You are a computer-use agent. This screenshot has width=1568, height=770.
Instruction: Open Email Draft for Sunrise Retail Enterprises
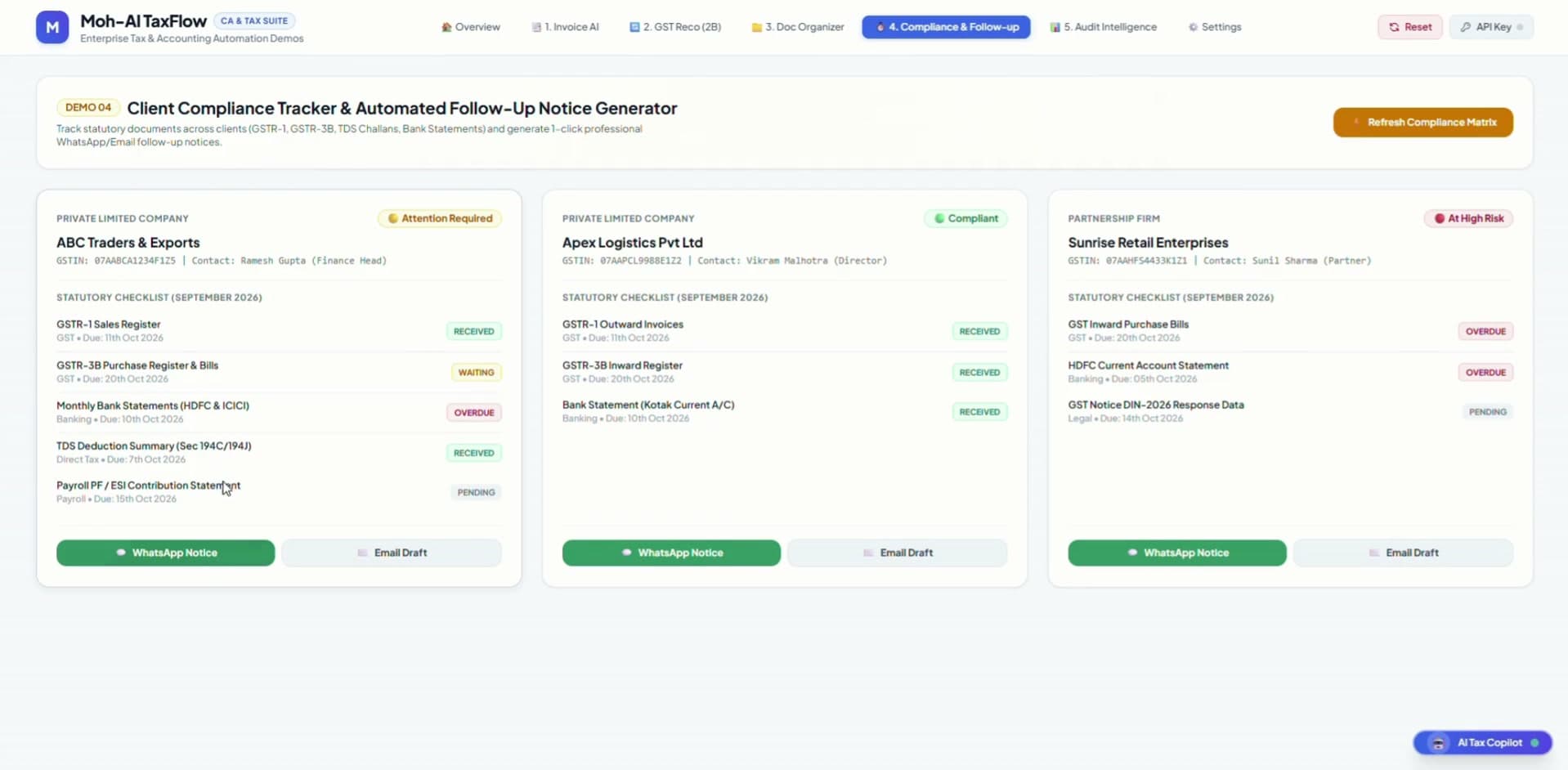(x=1404, y=553)
